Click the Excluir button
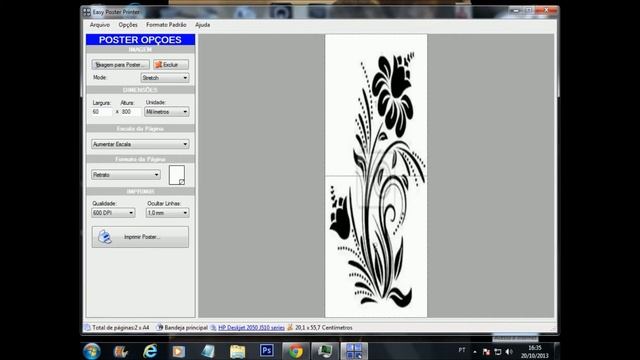This screenshot has height=360, width=640. click(x=171, y=64)
